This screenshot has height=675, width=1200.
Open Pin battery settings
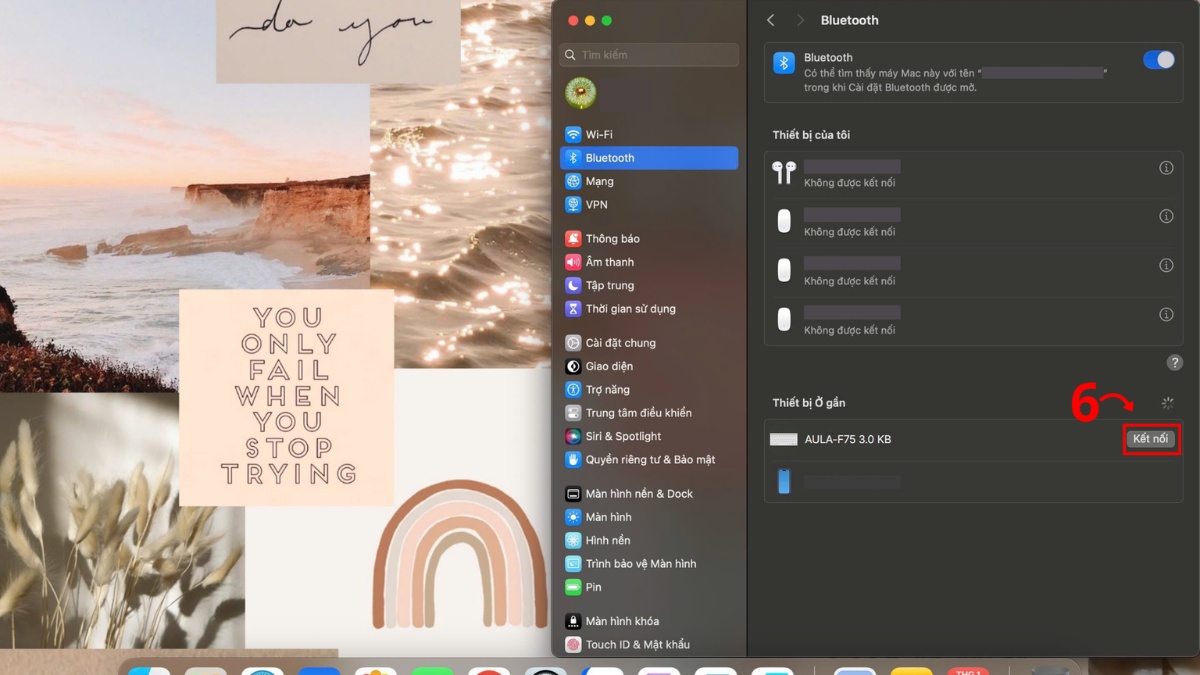coord(649,587)
